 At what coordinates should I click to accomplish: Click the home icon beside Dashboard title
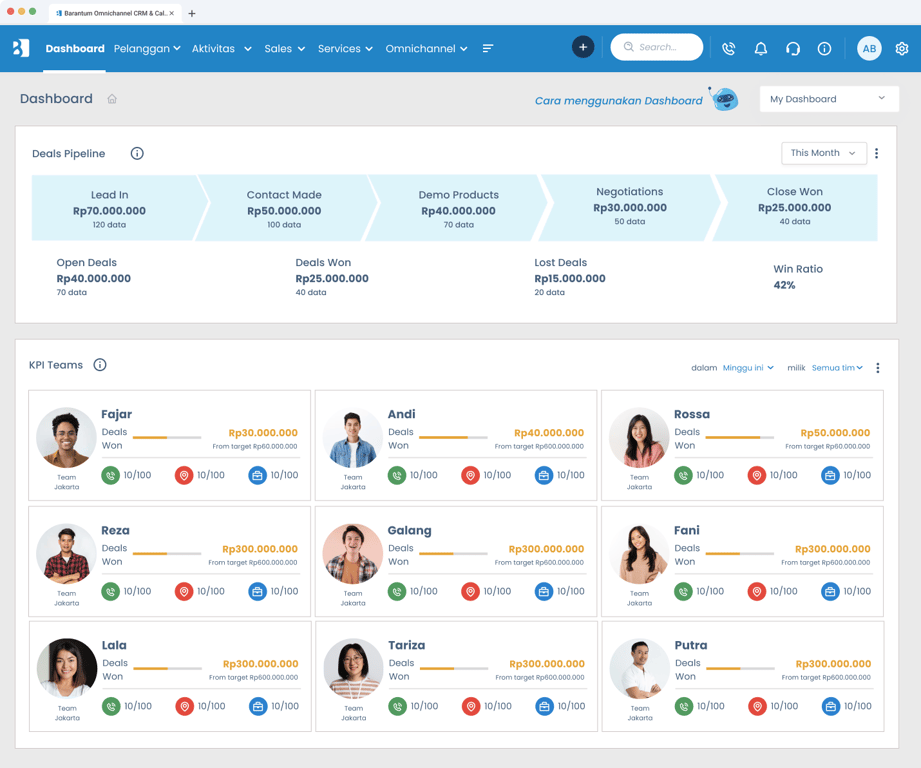coord(112,99)
